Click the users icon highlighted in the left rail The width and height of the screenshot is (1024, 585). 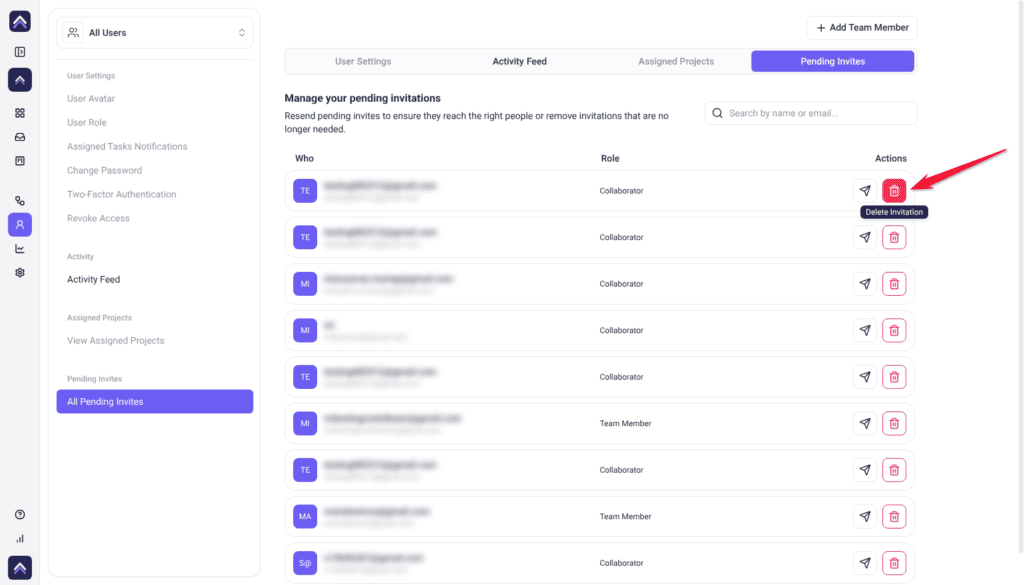tap(20, 225)
